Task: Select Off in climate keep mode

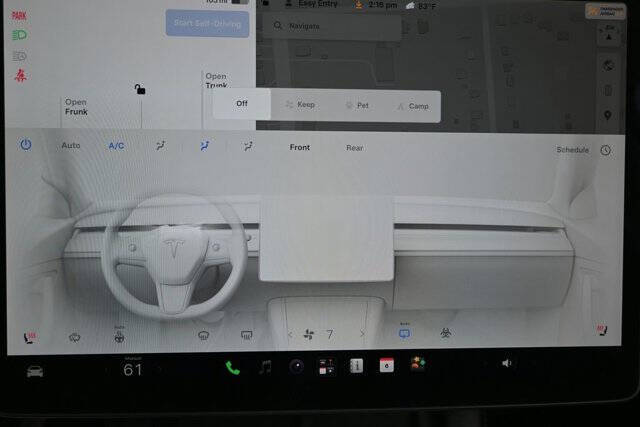Action: pyautogui.click(x=242, y=104)
